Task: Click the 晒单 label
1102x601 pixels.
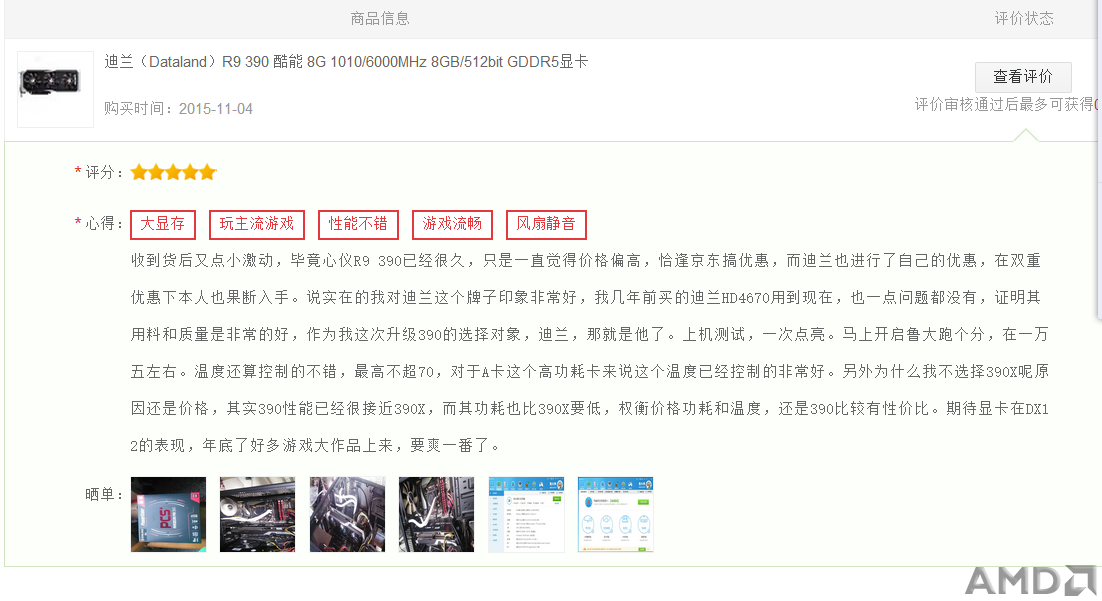Action: coord(103,495)
